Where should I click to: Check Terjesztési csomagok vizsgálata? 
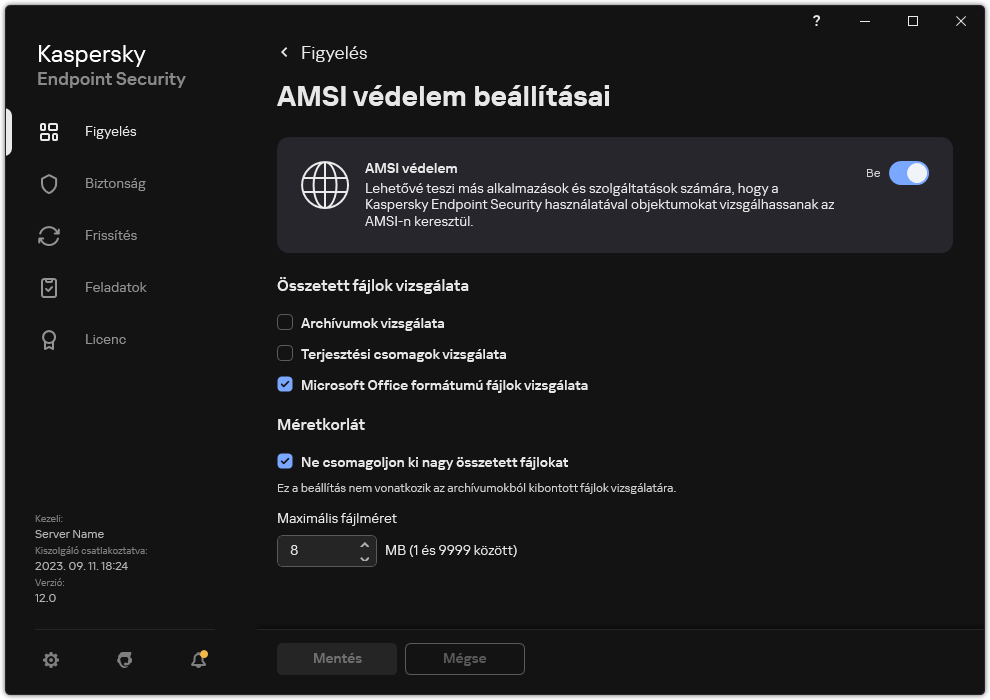point(284,354)
